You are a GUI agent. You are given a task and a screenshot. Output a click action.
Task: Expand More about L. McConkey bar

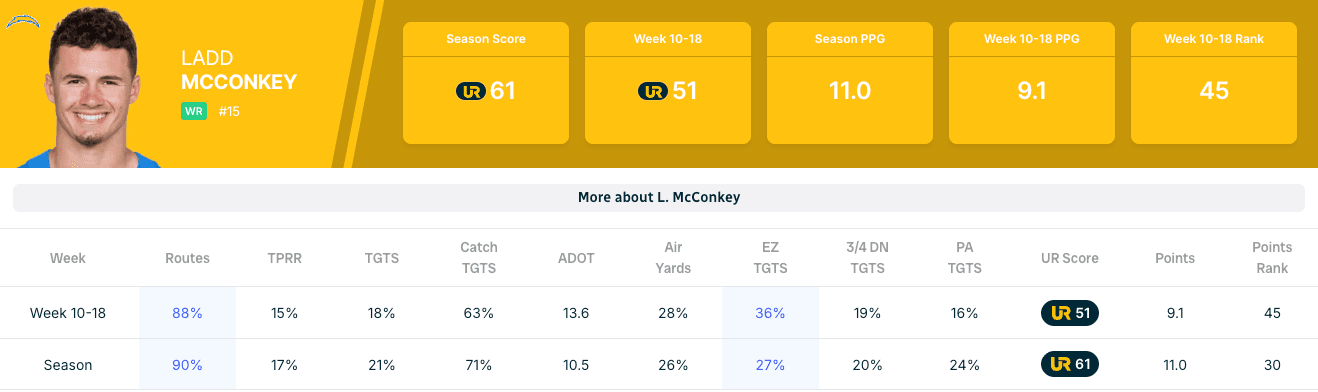659,198
